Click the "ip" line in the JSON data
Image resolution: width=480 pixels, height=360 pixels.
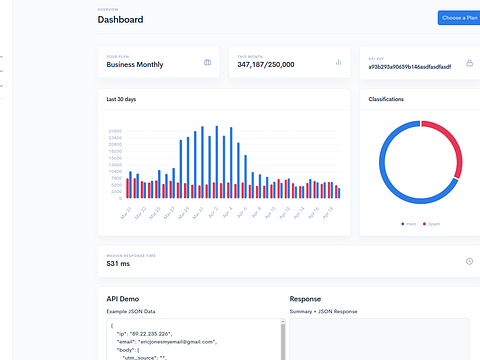coord(144,334)
